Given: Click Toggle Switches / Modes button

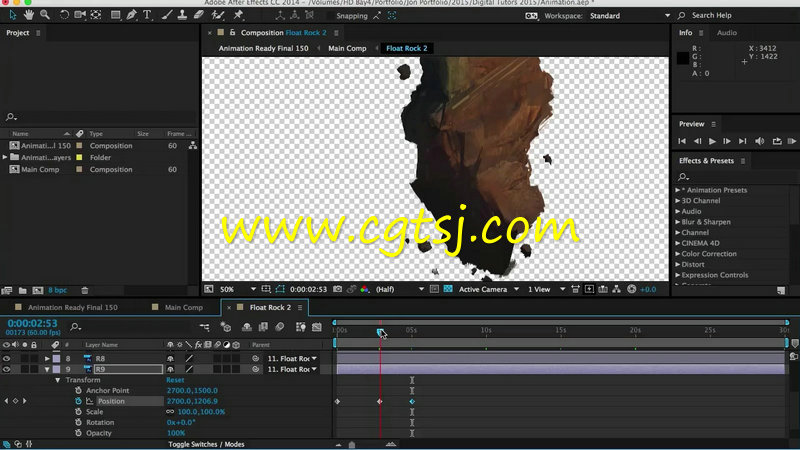Looking at the screenshot, I should point(206,444).
